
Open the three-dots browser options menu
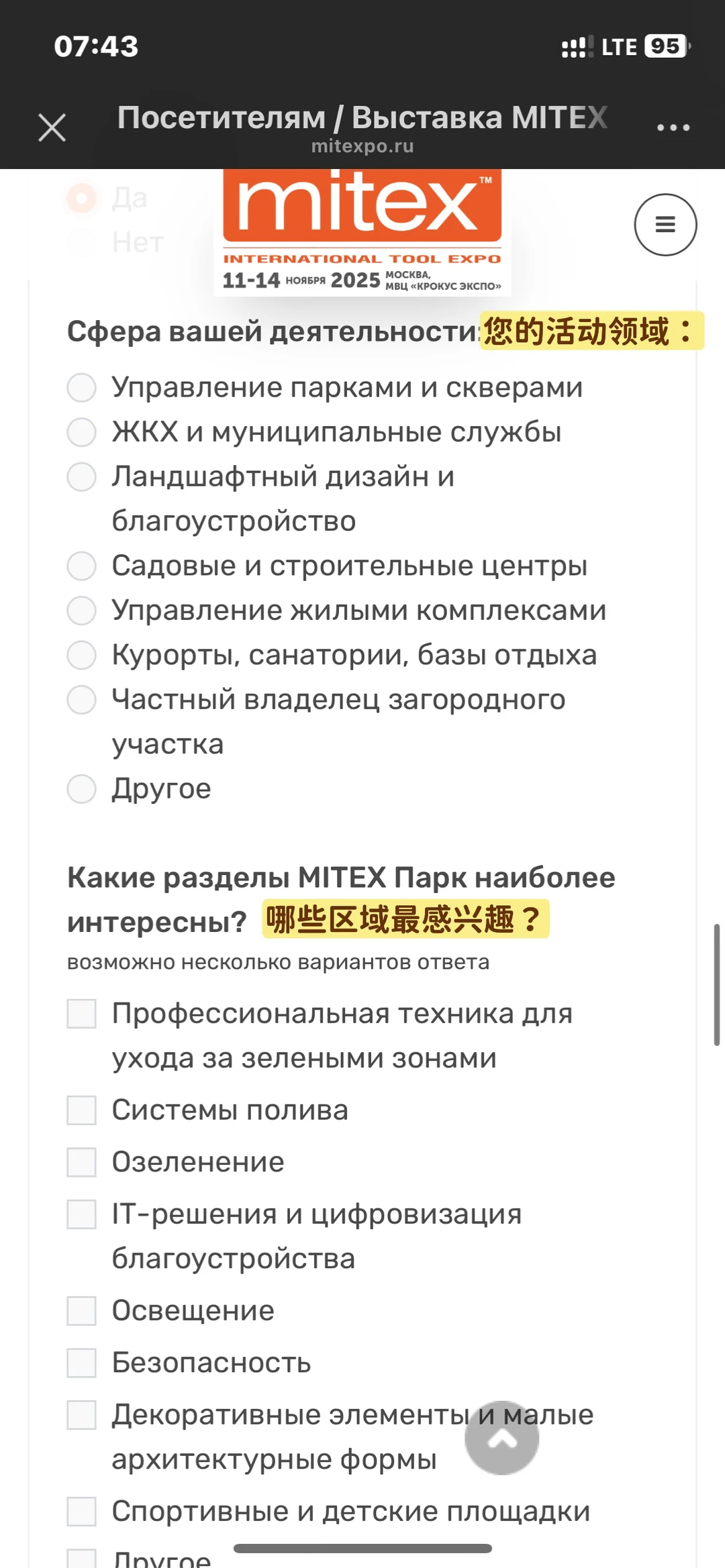[673, 127]
